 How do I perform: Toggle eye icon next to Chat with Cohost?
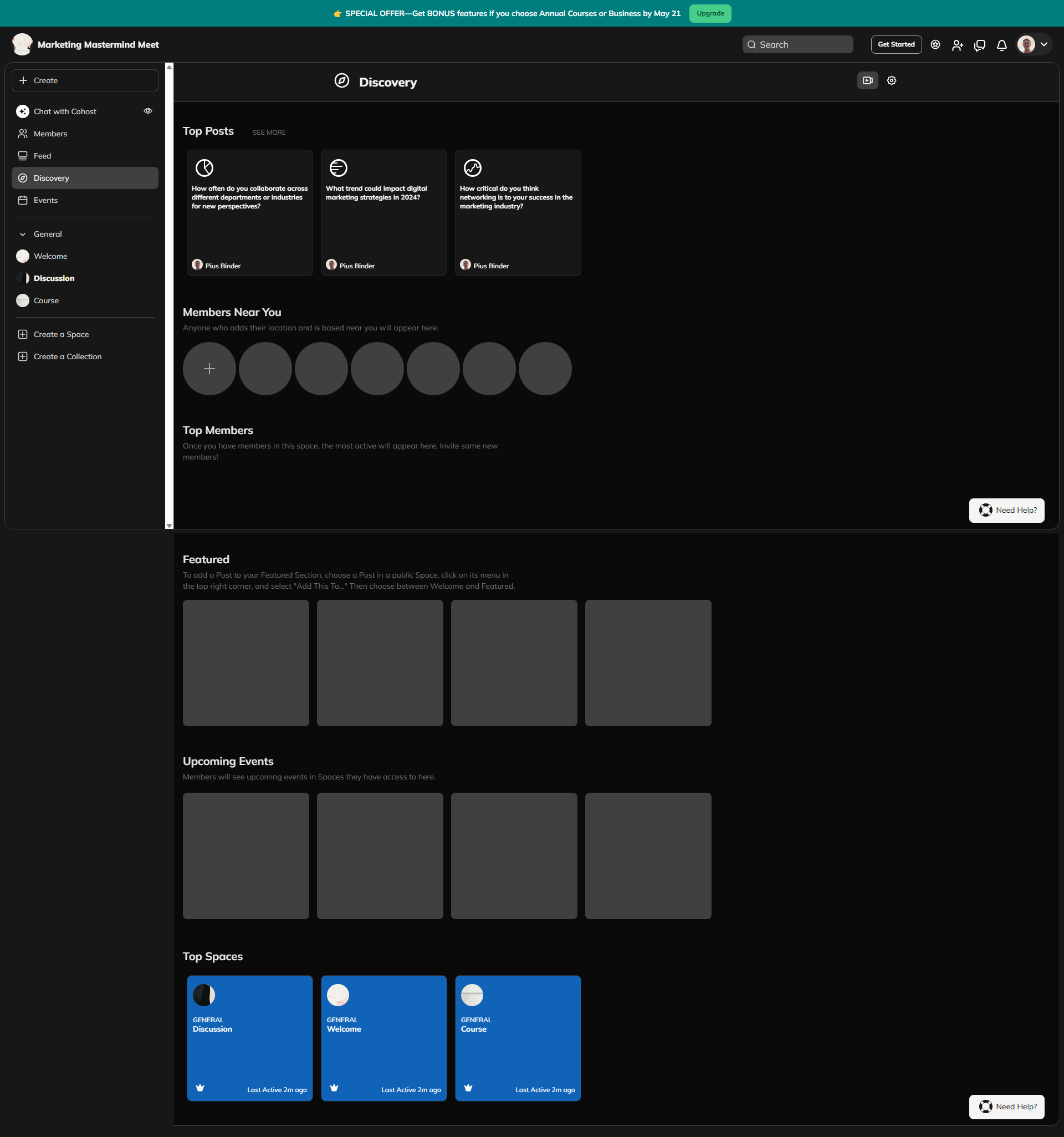click(x=147, y=111)
